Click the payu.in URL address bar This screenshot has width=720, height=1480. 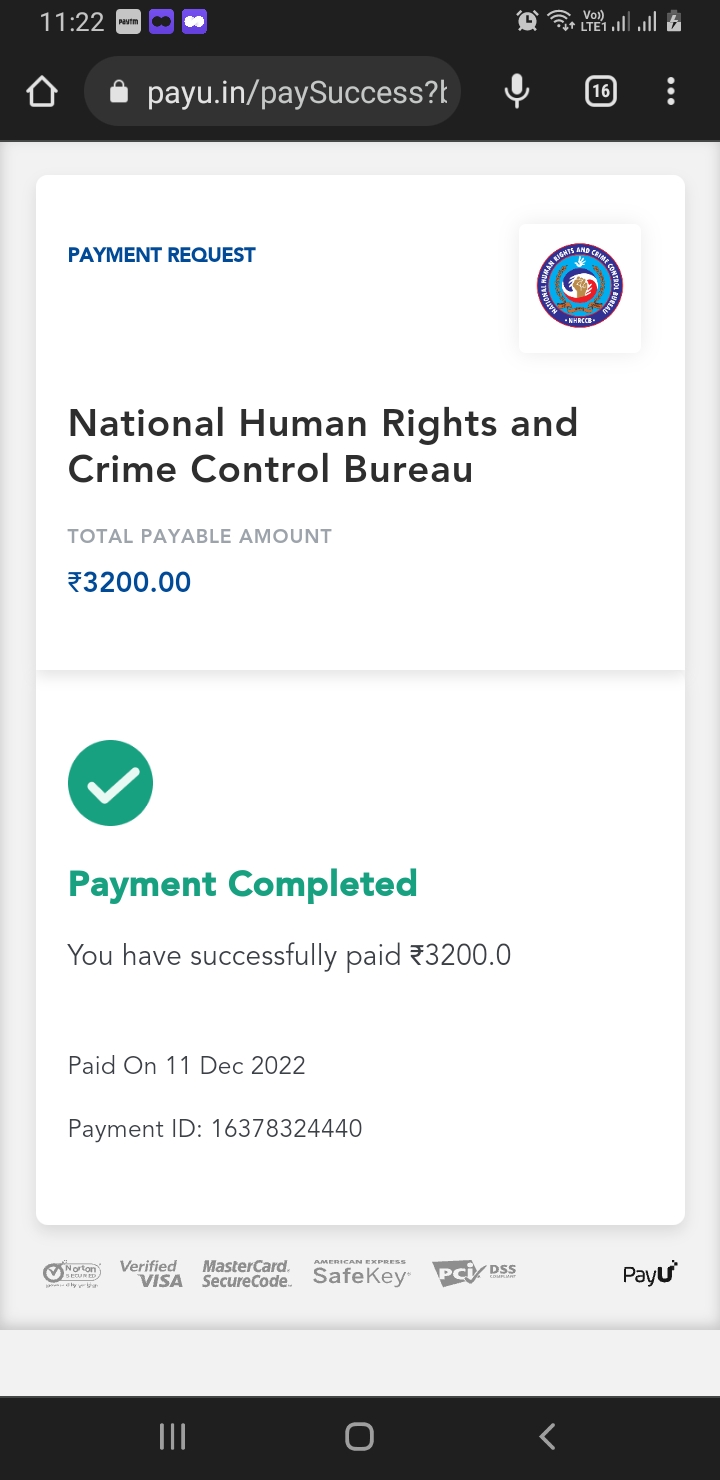pyautogui.click(x=297, y=93)
